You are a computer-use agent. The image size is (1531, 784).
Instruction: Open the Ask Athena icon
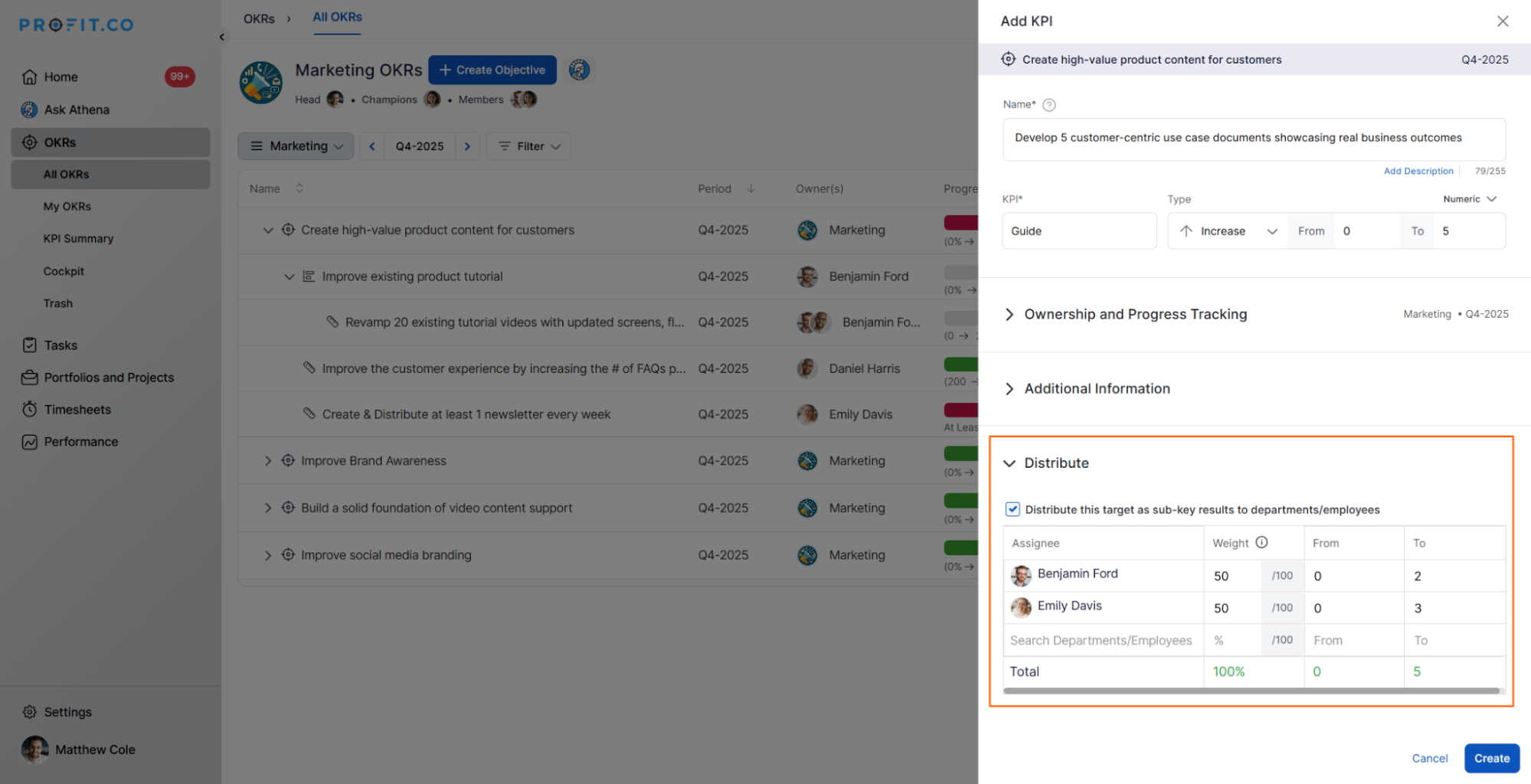tap(29, 109)
